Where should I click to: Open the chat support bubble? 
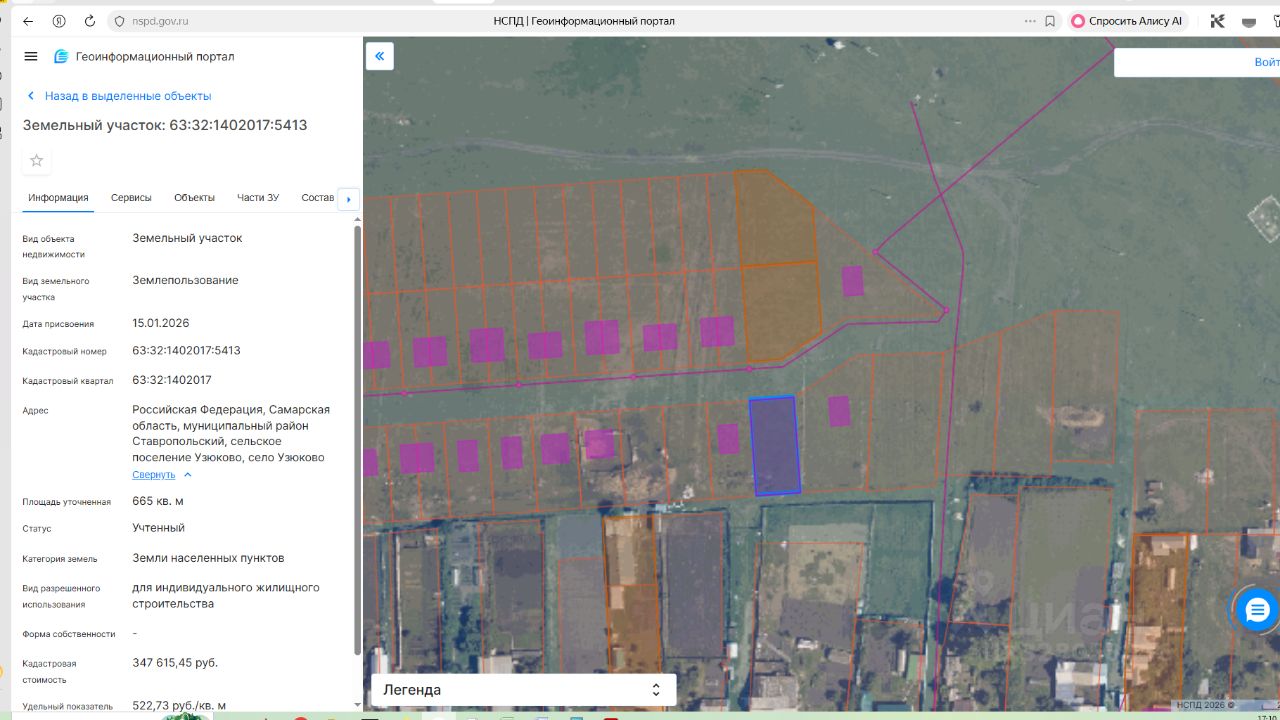tap(1257, 609)
